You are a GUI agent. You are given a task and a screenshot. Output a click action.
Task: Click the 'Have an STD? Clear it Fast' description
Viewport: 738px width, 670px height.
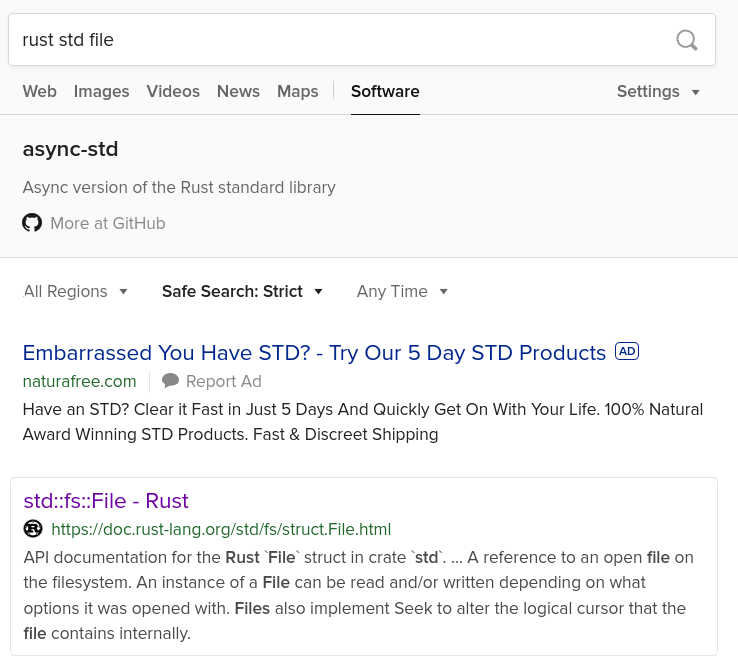[x=363, y=422]
